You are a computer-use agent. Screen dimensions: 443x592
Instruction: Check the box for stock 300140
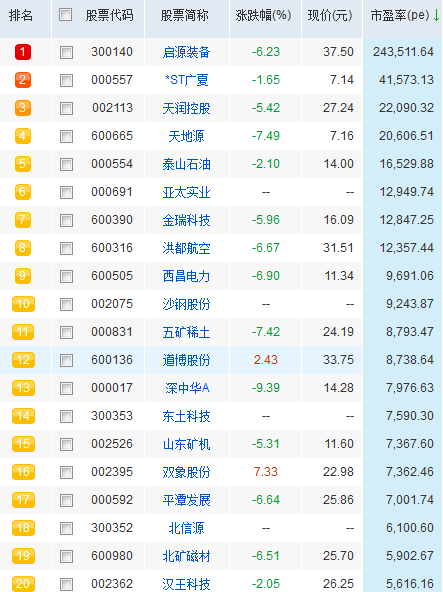tap(66, 52)
